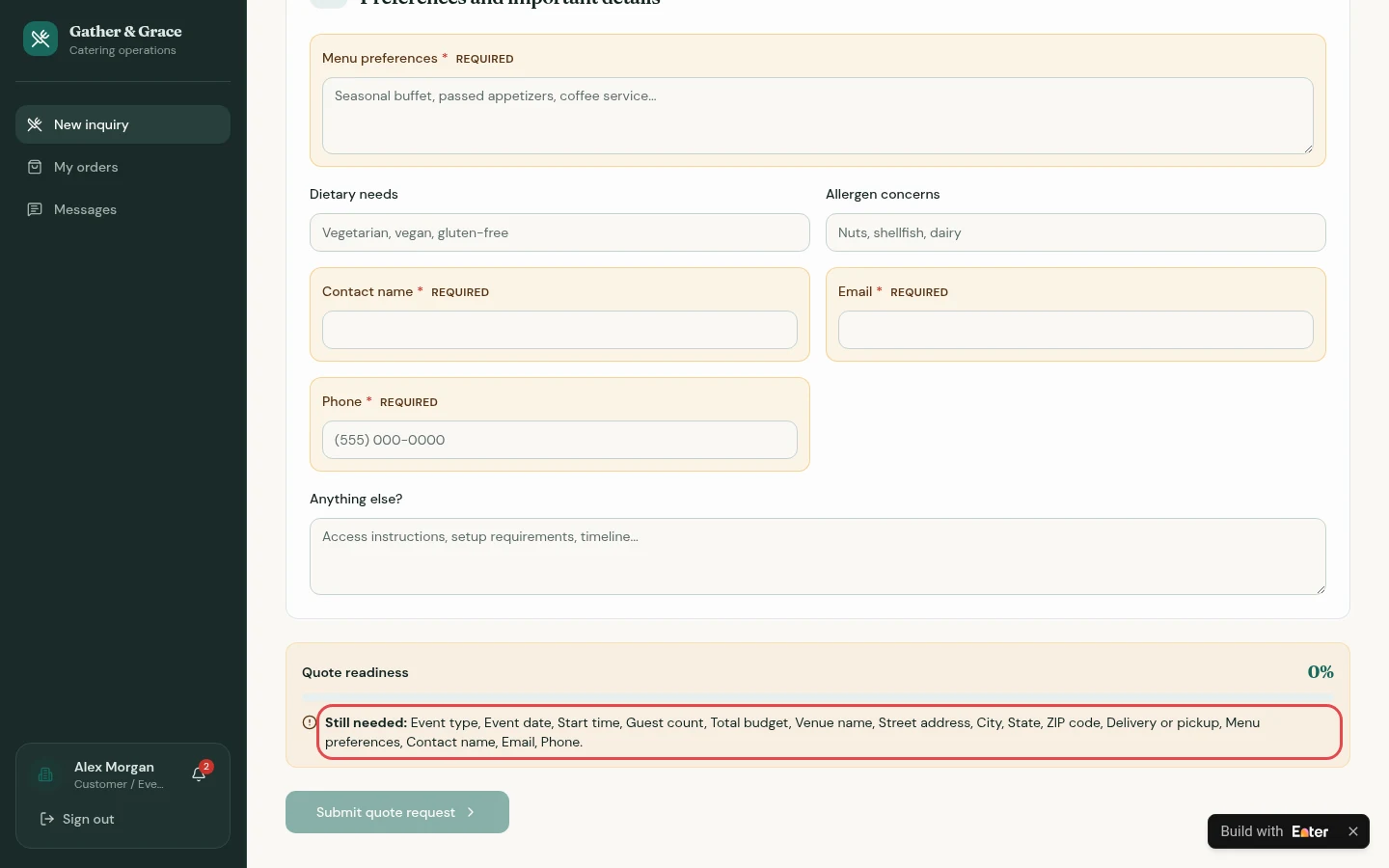The height and width of the screenshot is (868, 1389).
Task: Open the New inquiry menu item
Action: pos(123,124)
